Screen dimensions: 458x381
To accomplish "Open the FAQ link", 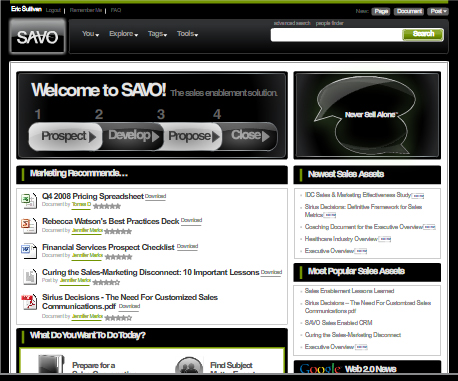I will pos(116,10).
